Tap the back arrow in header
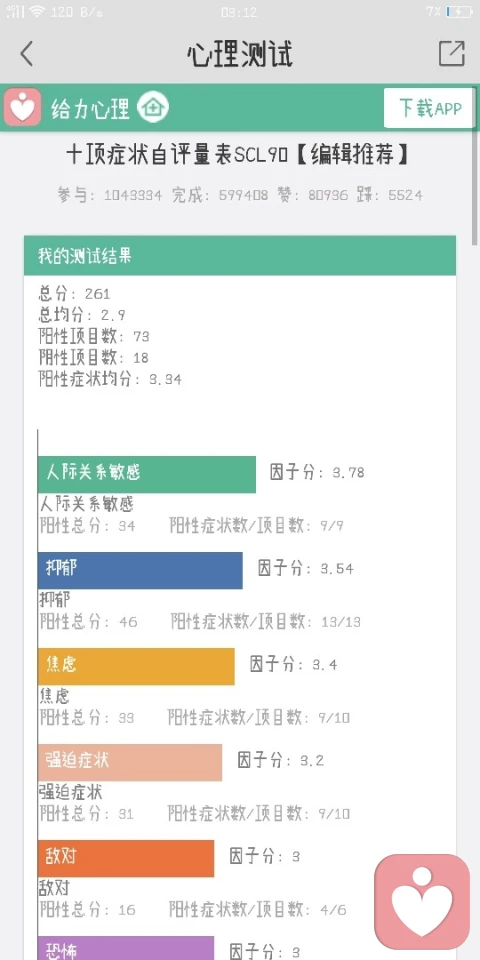Image resolution: width=480 pixels, height=960 pixels. (x=26, y=54)
